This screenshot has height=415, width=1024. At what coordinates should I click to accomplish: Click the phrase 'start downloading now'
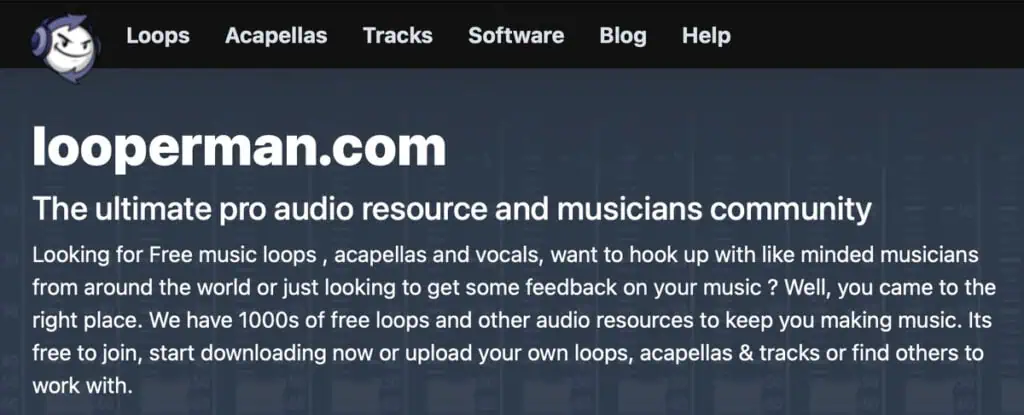[x=272, y=355]
